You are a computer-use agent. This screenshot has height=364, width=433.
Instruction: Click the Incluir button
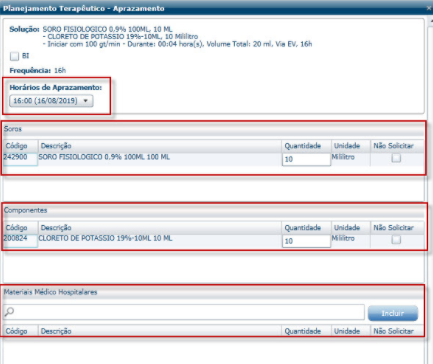point(393,313)
